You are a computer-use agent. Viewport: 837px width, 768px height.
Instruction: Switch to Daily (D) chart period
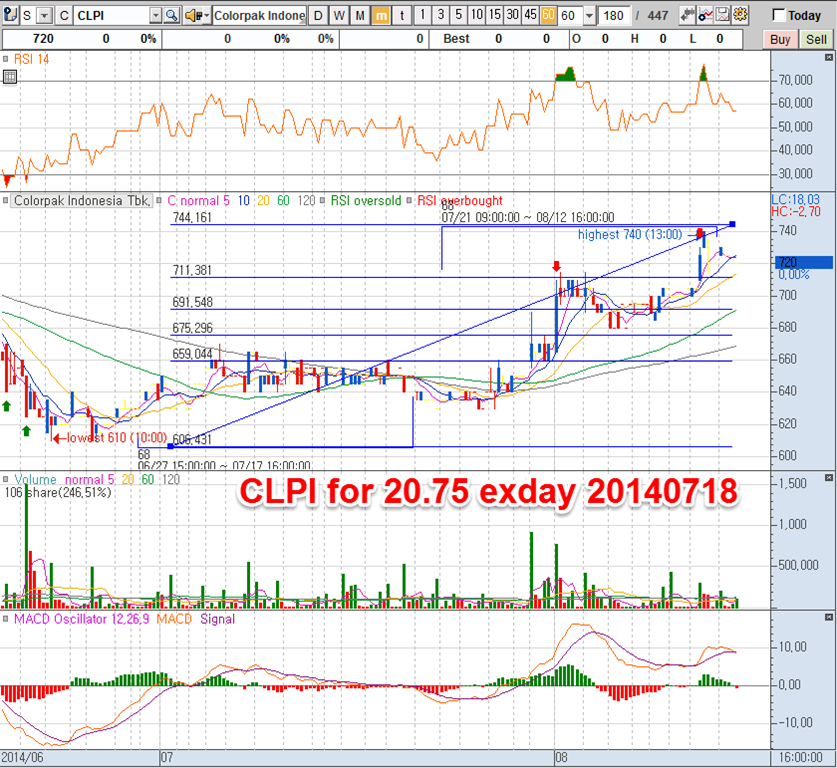(x=318, y=15)
